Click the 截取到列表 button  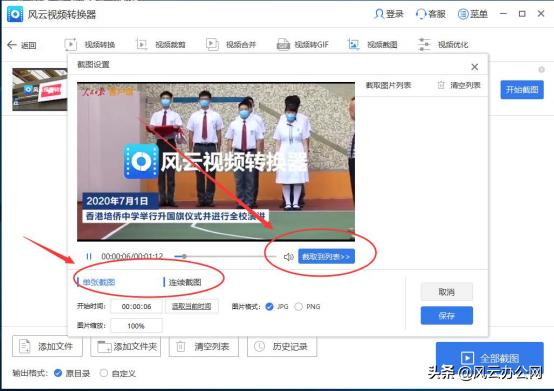pos(326,256)
